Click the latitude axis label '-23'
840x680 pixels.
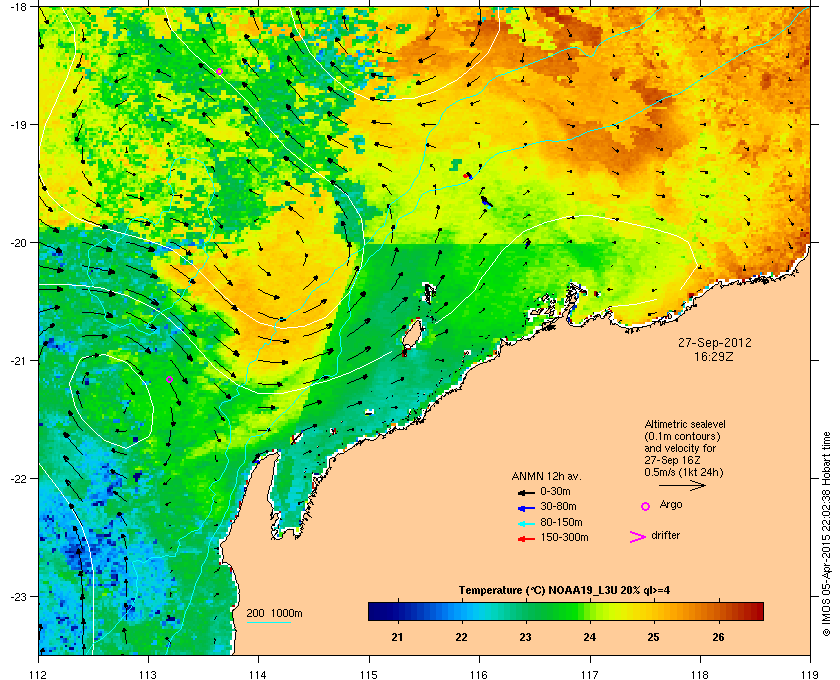17,596
